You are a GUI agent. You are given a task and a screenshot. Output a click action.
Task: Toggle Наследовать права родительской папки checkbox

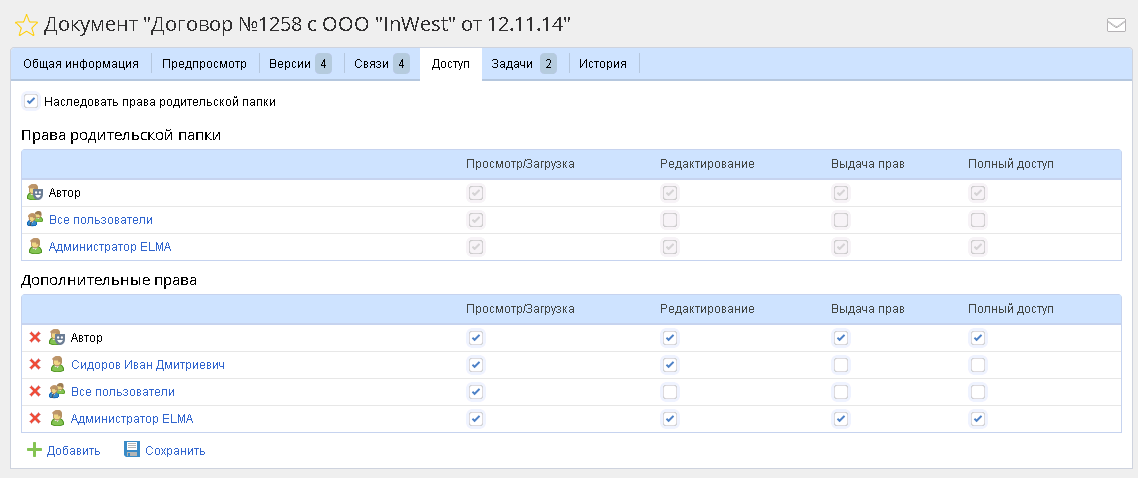point(31,101)
